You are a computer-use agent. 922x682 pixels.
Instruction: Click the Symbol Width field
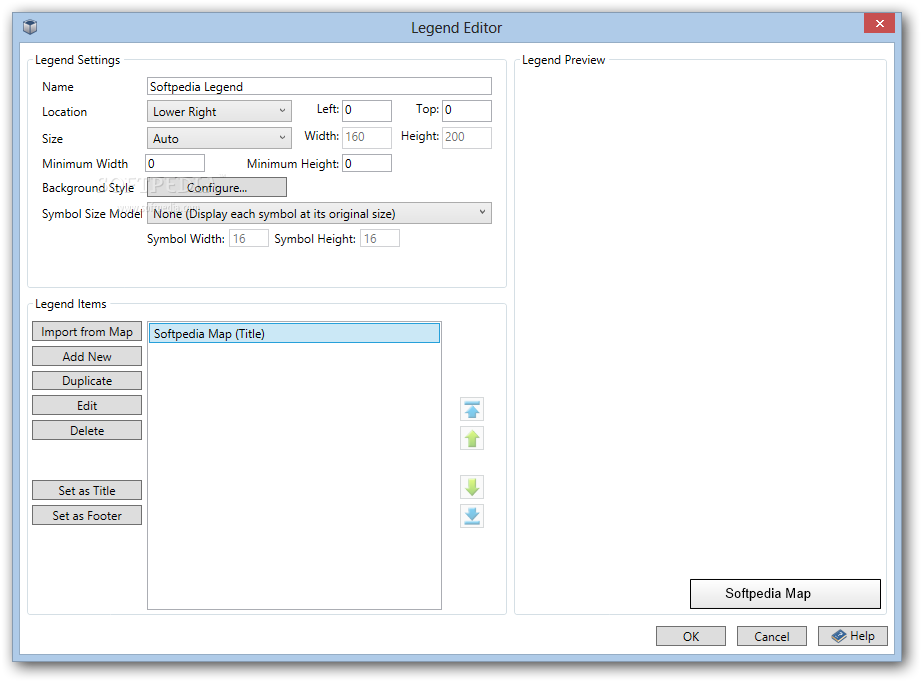pos(248,238)
